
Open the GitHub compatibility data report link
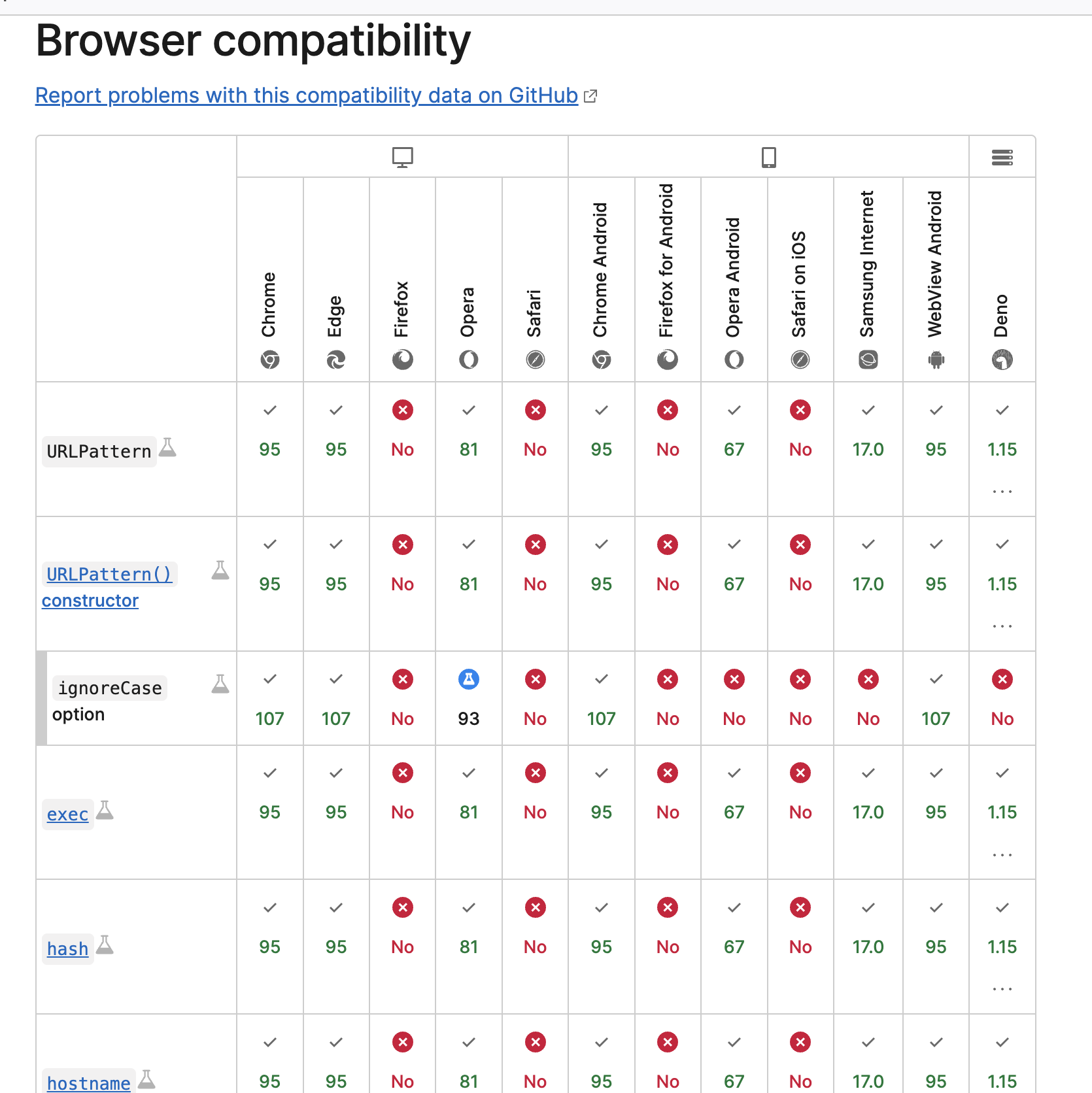307,95
